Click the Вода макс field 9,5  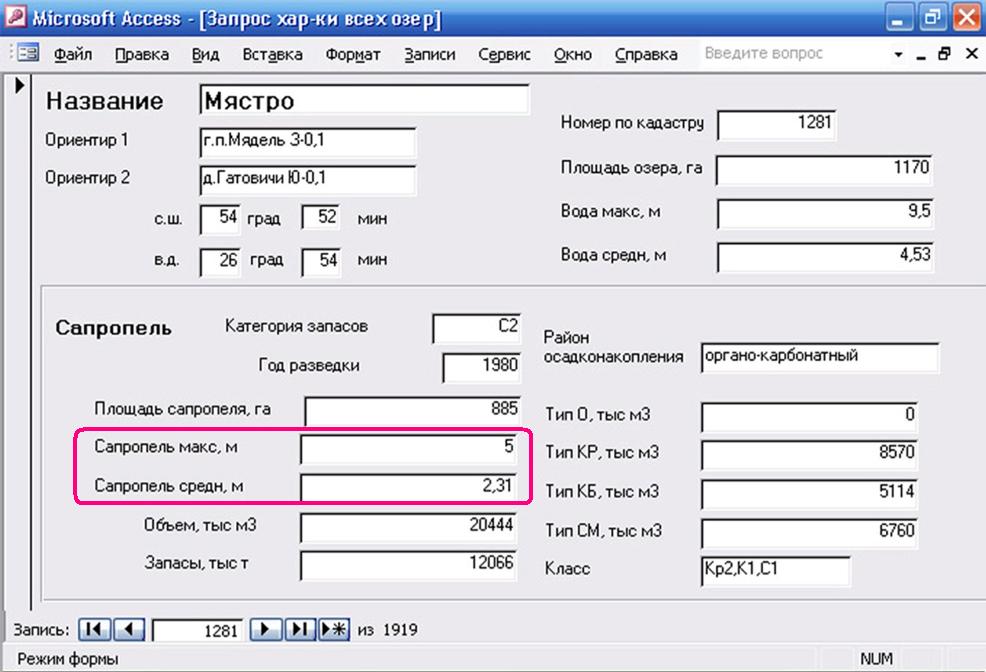coord(824,214)
